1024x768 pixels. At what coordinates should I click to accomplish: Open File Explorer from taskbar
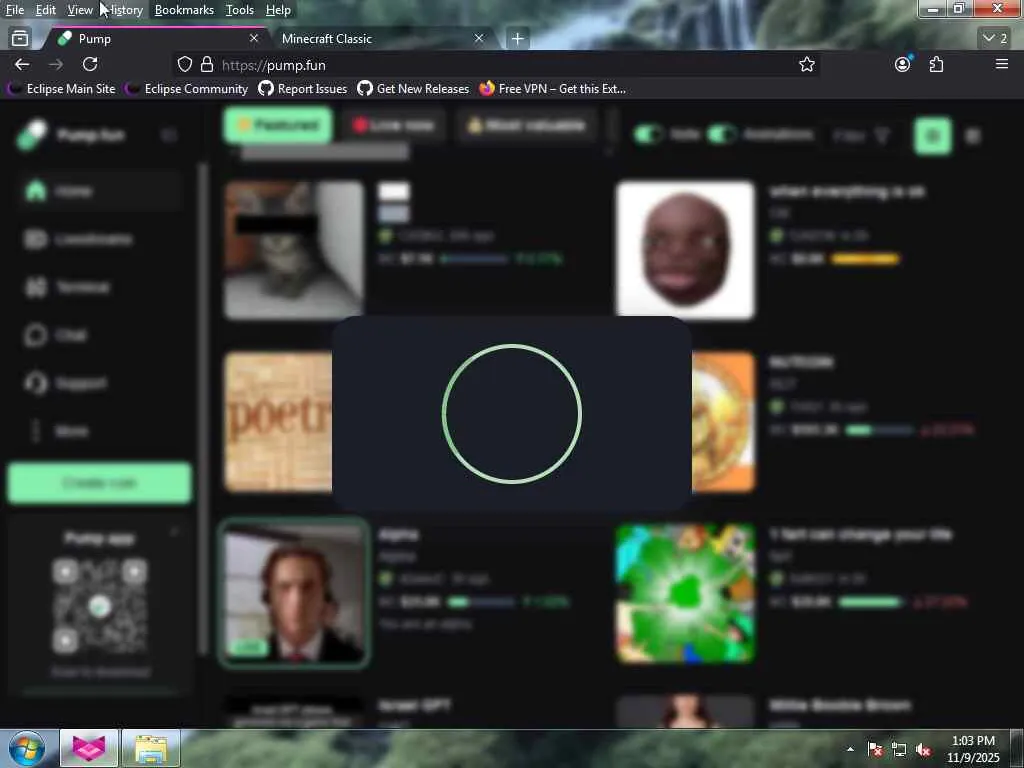tap(151, 748)
